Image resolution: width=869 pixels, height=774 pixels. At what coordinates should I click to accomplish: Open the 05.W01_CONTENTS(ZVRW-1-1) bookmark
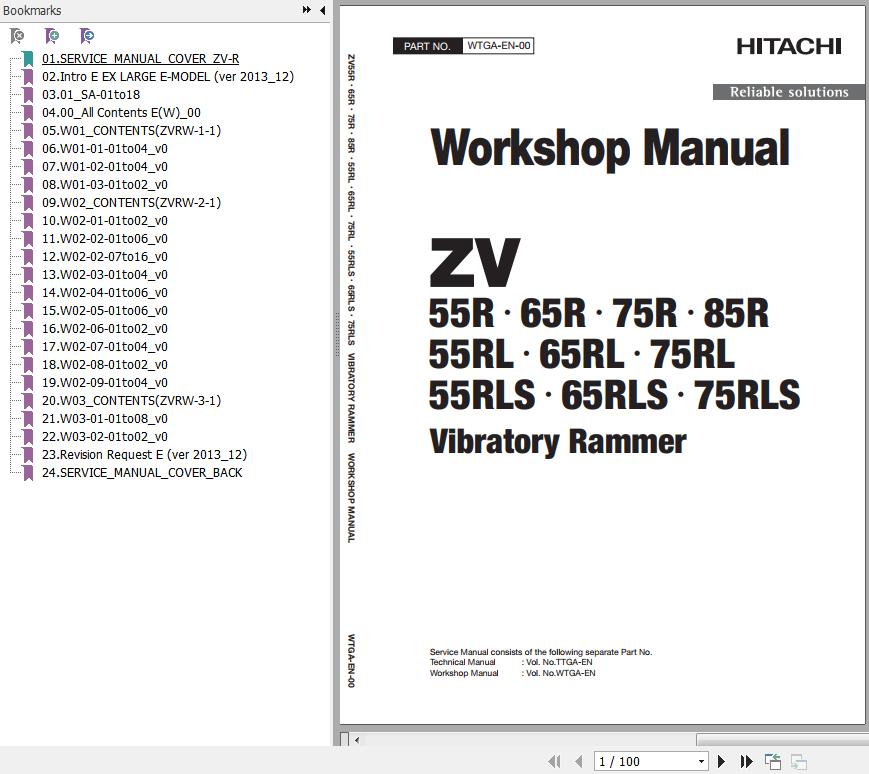pyautogui.click(x=131, y=131)
